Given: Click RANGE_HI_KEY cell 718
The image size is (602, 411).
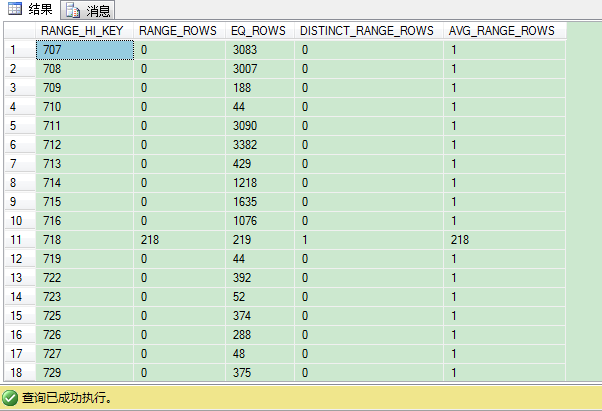Looking at the screenshot, I should click(x=84, y=240).
